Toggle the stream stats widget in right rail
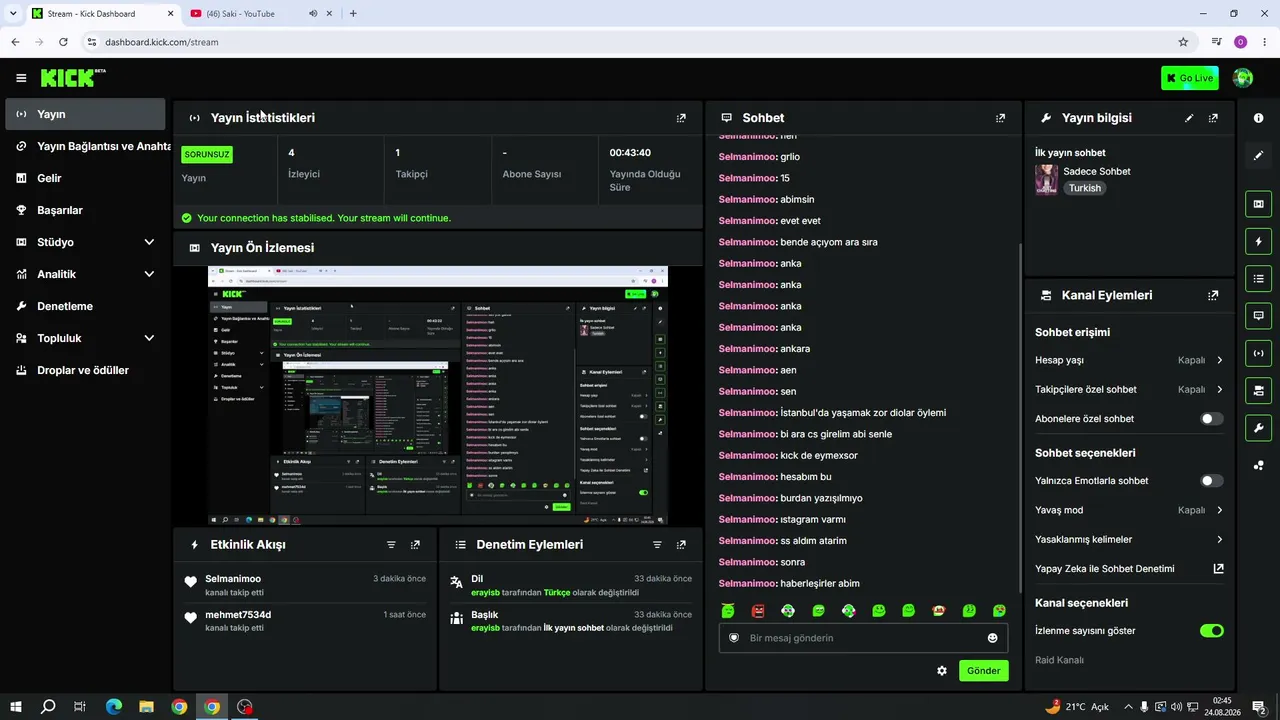The height and width of the screenshot is (720, 1280). 1258,353
